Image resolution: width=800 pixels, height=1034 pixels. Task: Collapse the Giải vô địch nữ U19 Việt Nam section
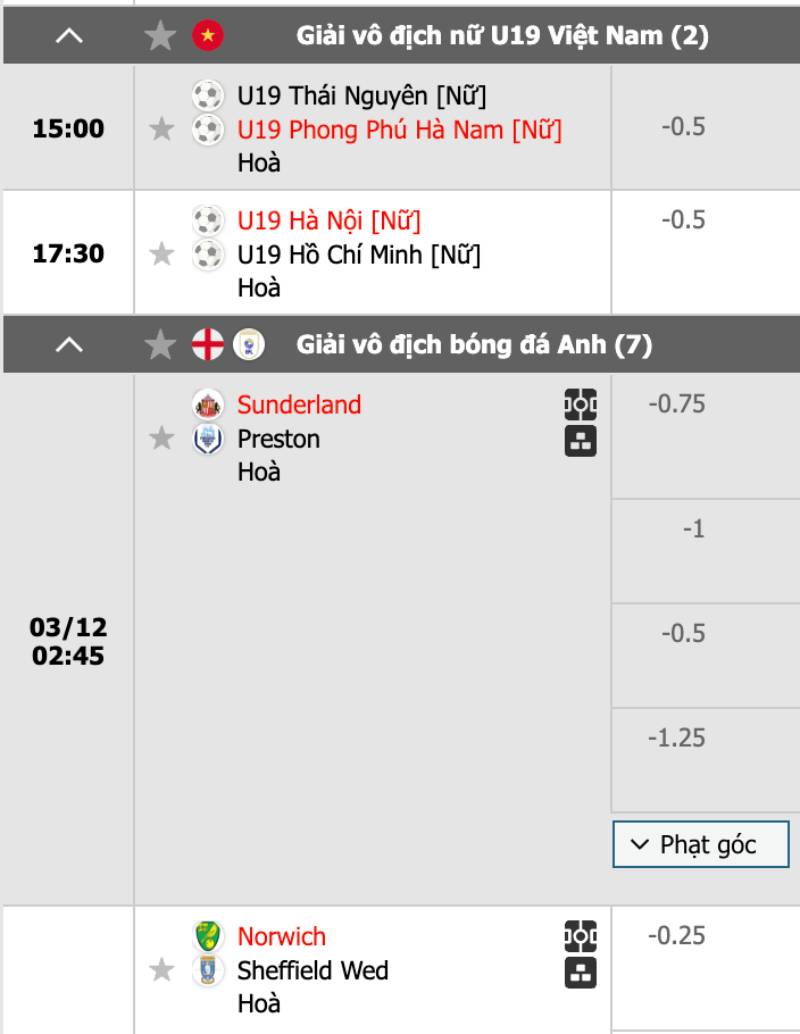coord(68,37)
